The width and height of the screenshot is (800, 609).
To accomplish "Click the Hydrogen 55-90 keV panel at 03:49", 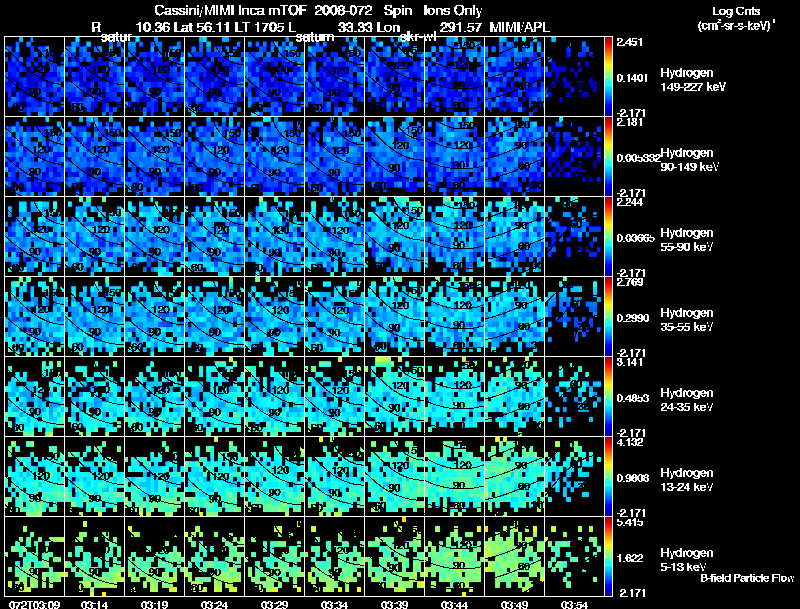I will click(x=515, y=236).
